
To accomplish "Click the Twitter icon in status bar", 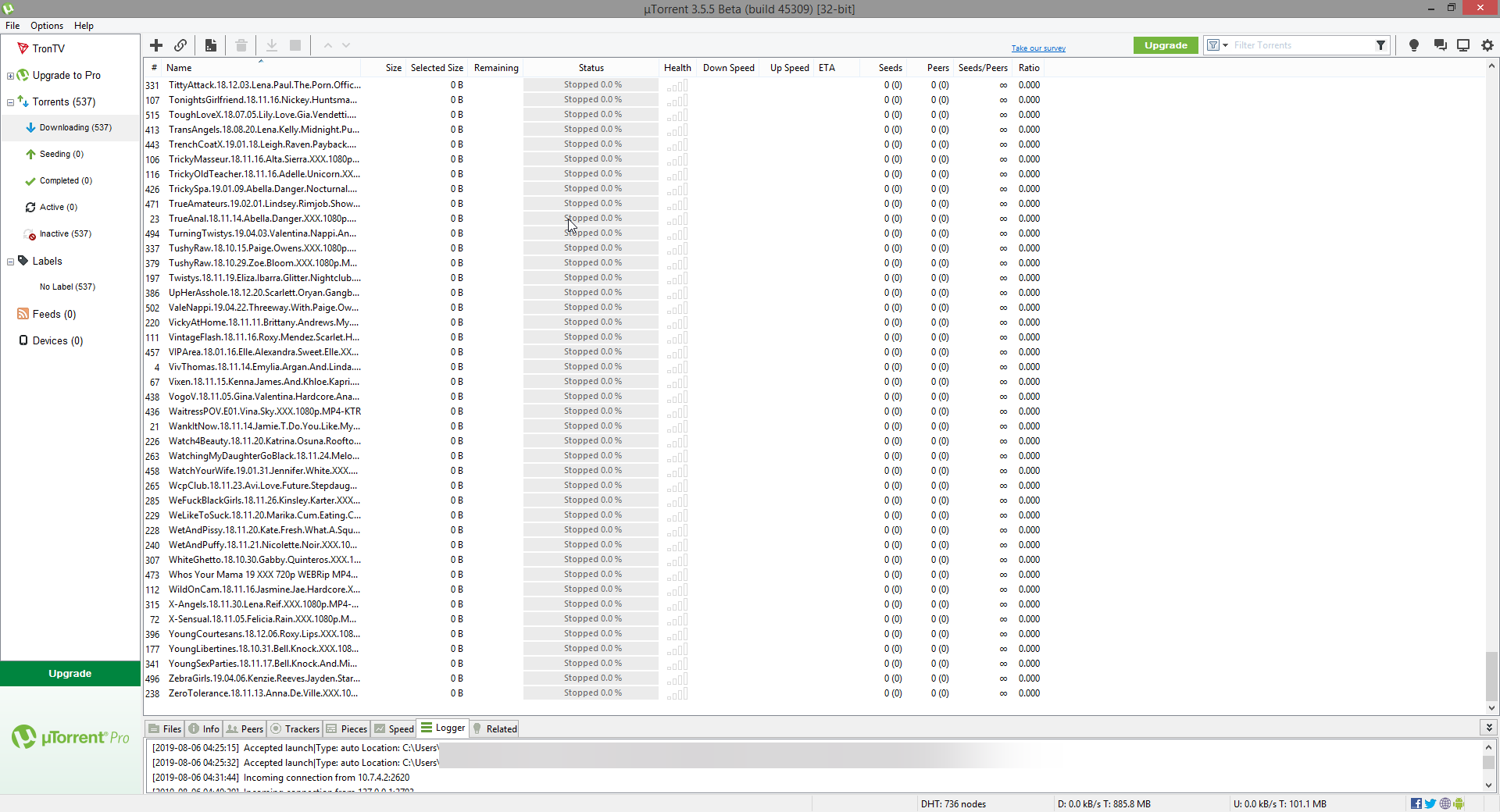I will [1430, 803].
